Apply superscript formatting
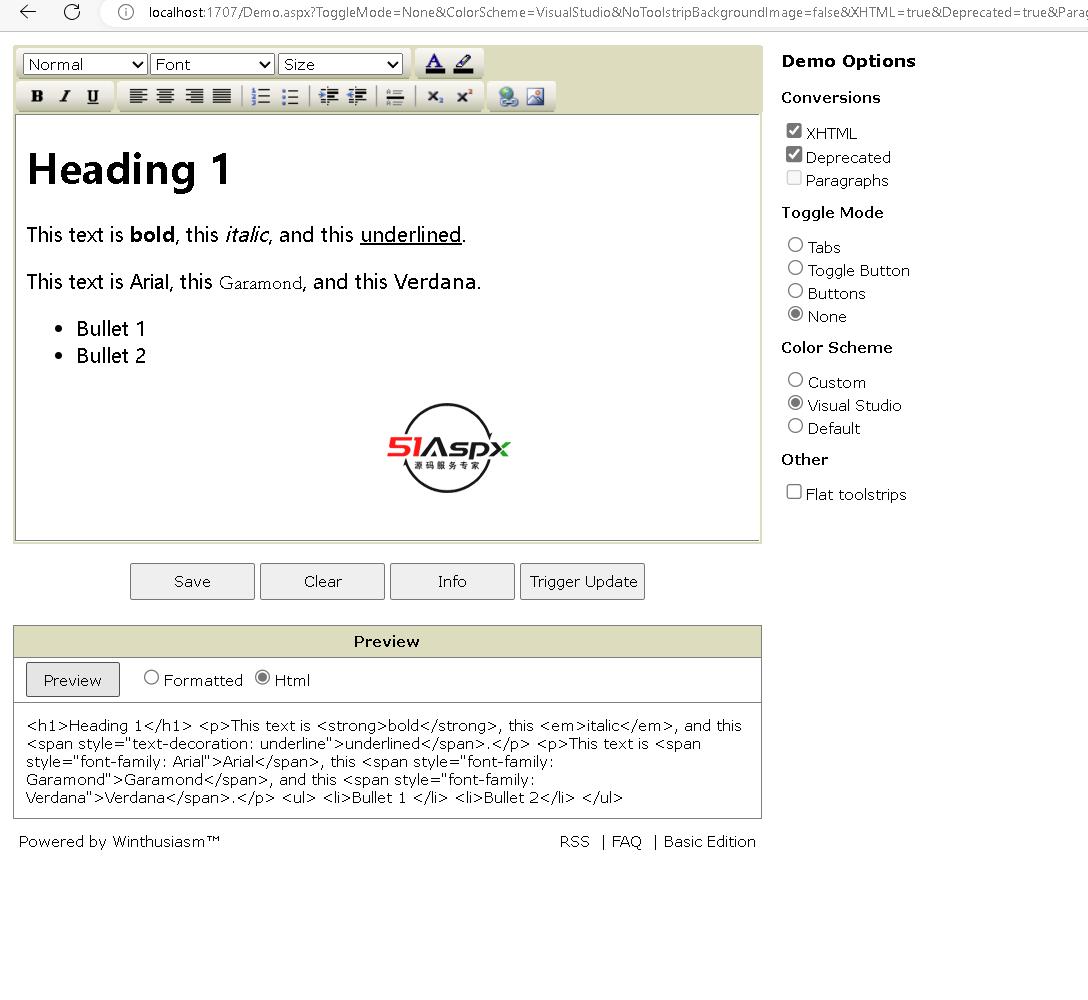The image size is (1088, 1000). pyautogui.click(x=464, y=96)
